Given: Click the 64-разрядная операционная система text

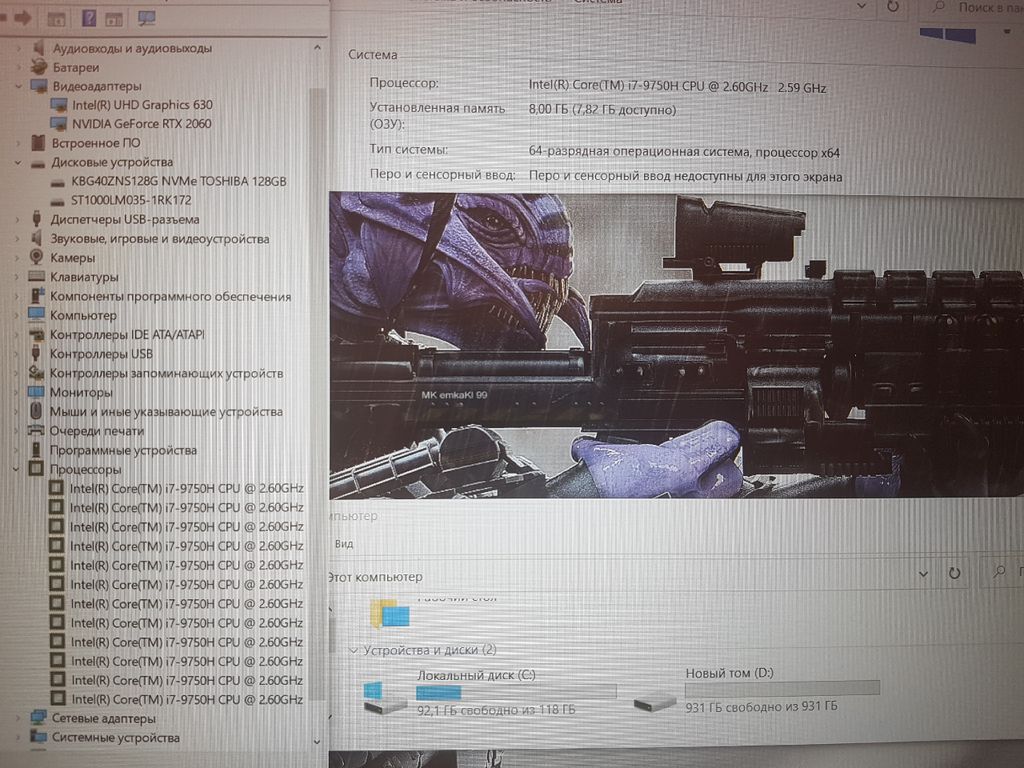Looking at the screenshot, I should [684, 152].
